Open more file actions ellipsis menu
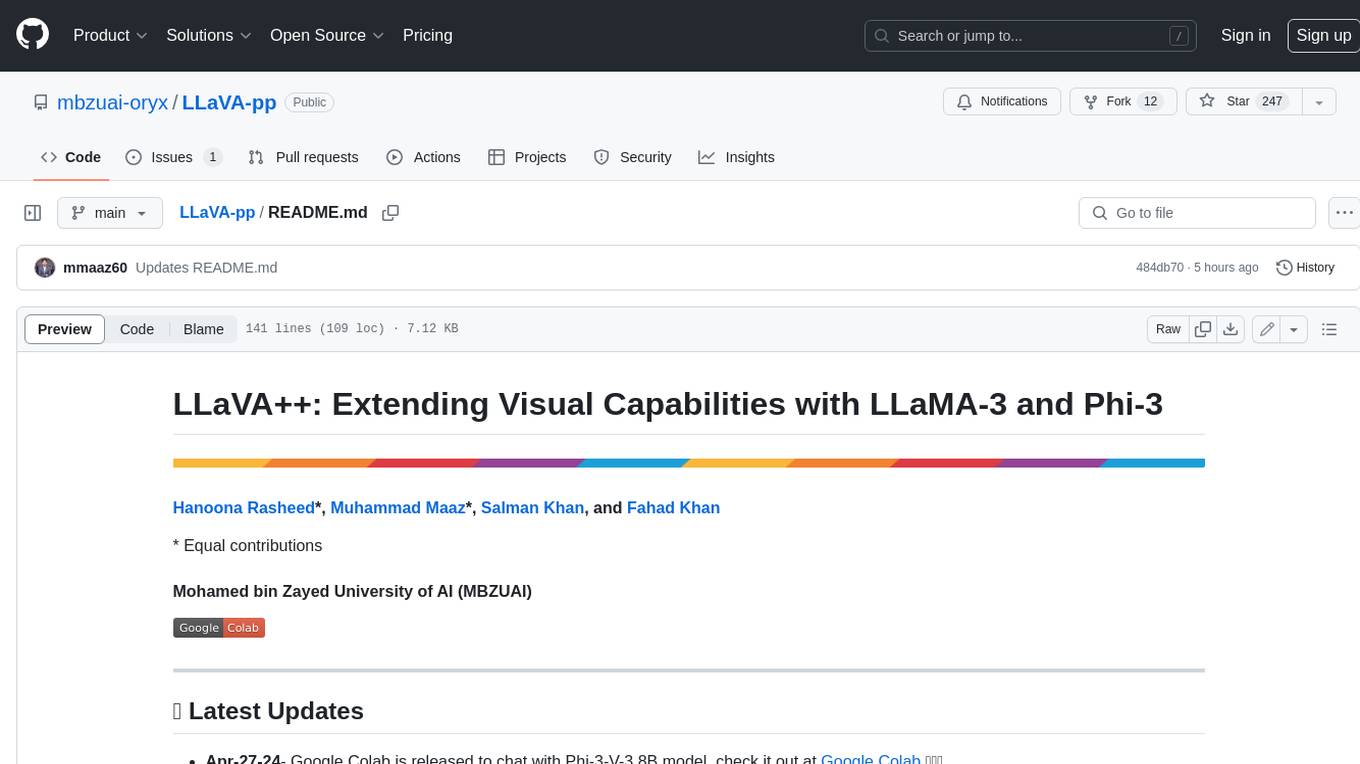The image size is (1360, 764). pyautogui.click(x=1344, y=213)
